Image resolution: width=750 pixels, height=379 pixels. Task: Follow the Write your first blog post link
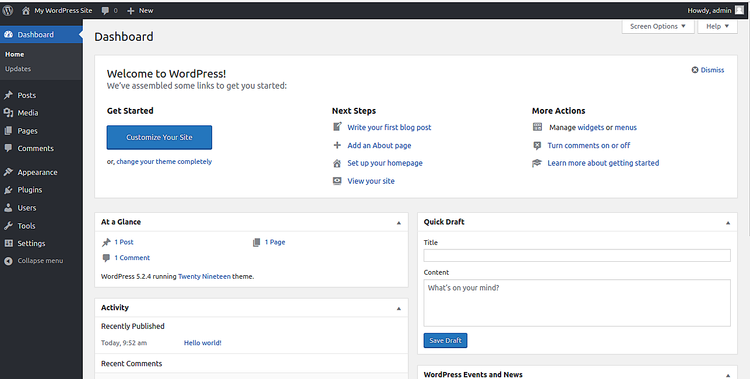pyautogui.click(x=389, y=127)
